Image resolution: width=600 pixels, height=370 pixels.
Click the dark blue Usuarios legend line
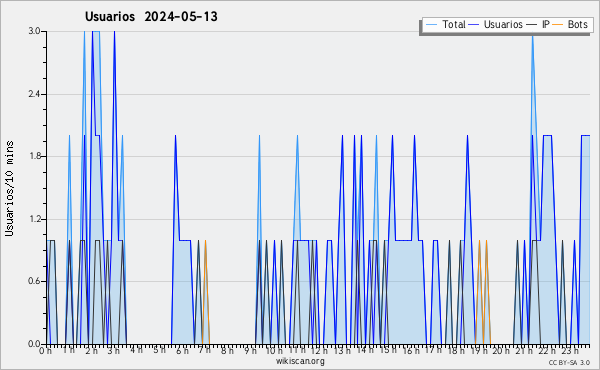(474, 25)
